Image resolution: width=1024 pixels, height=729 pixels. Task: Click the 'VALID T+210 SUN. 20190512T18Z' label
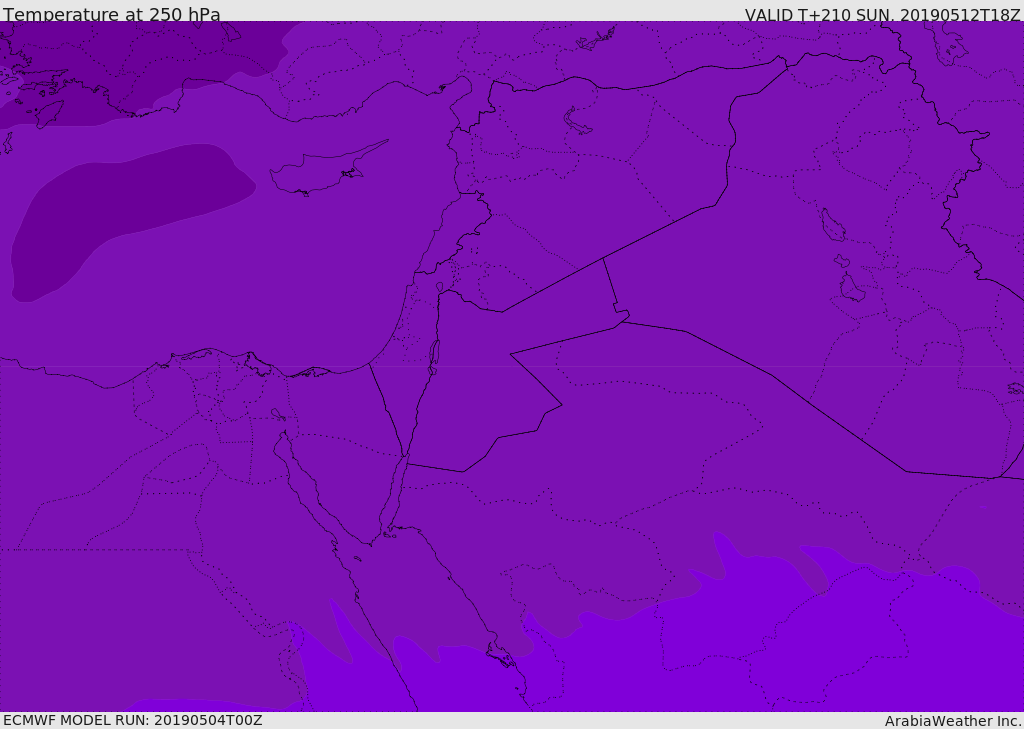point(882,15)
